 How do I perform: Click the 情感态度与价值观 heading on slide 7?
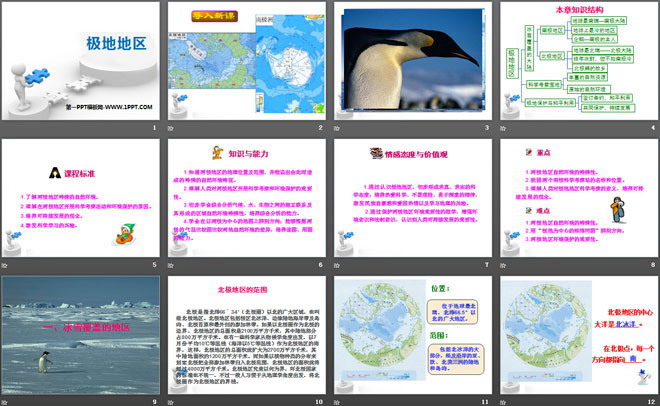(416, 154)
